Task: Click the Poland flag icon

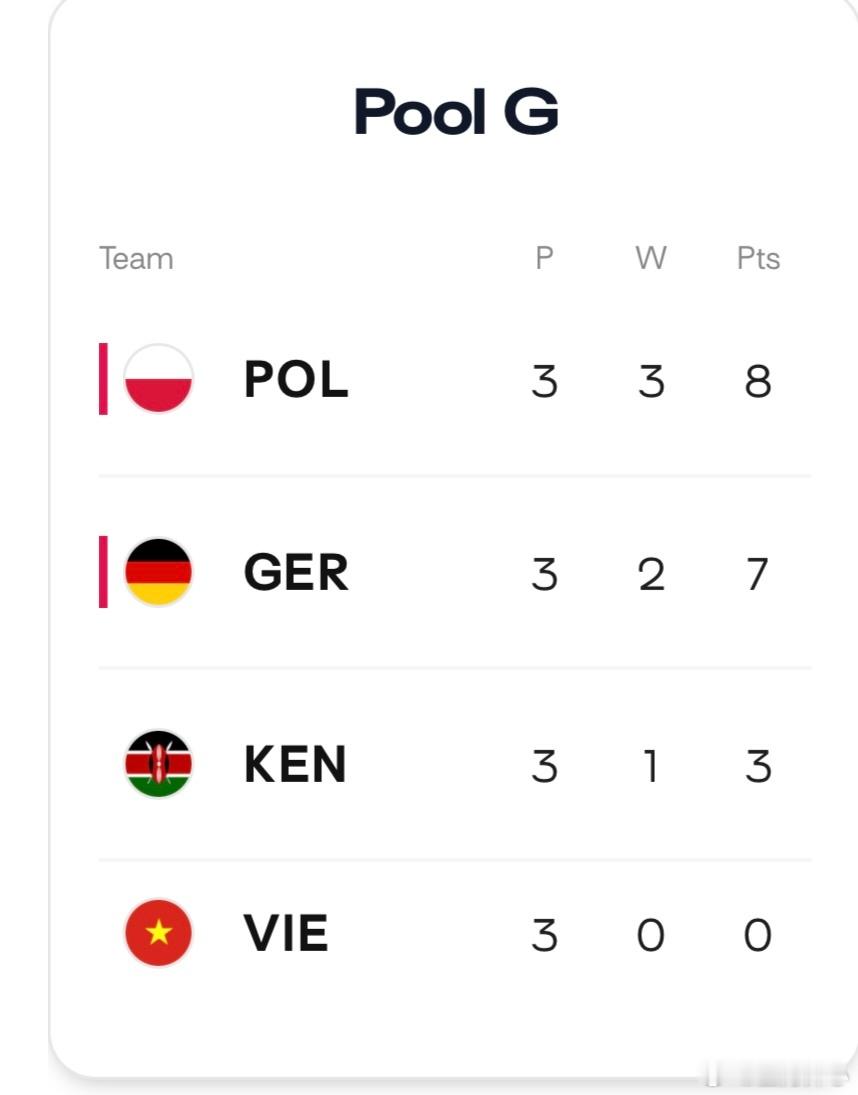Action: [158, 379]
